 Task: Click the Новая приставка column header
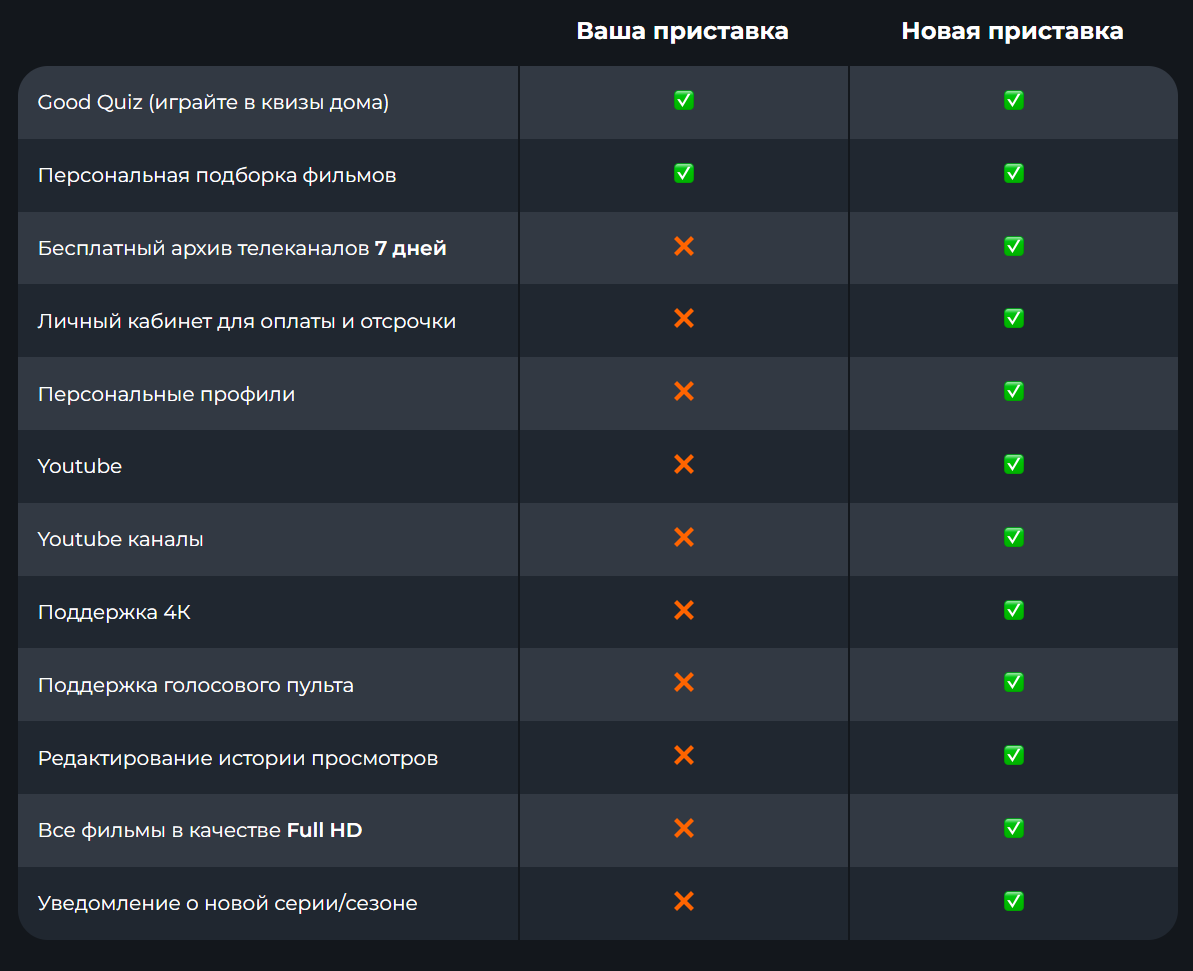1012,31
